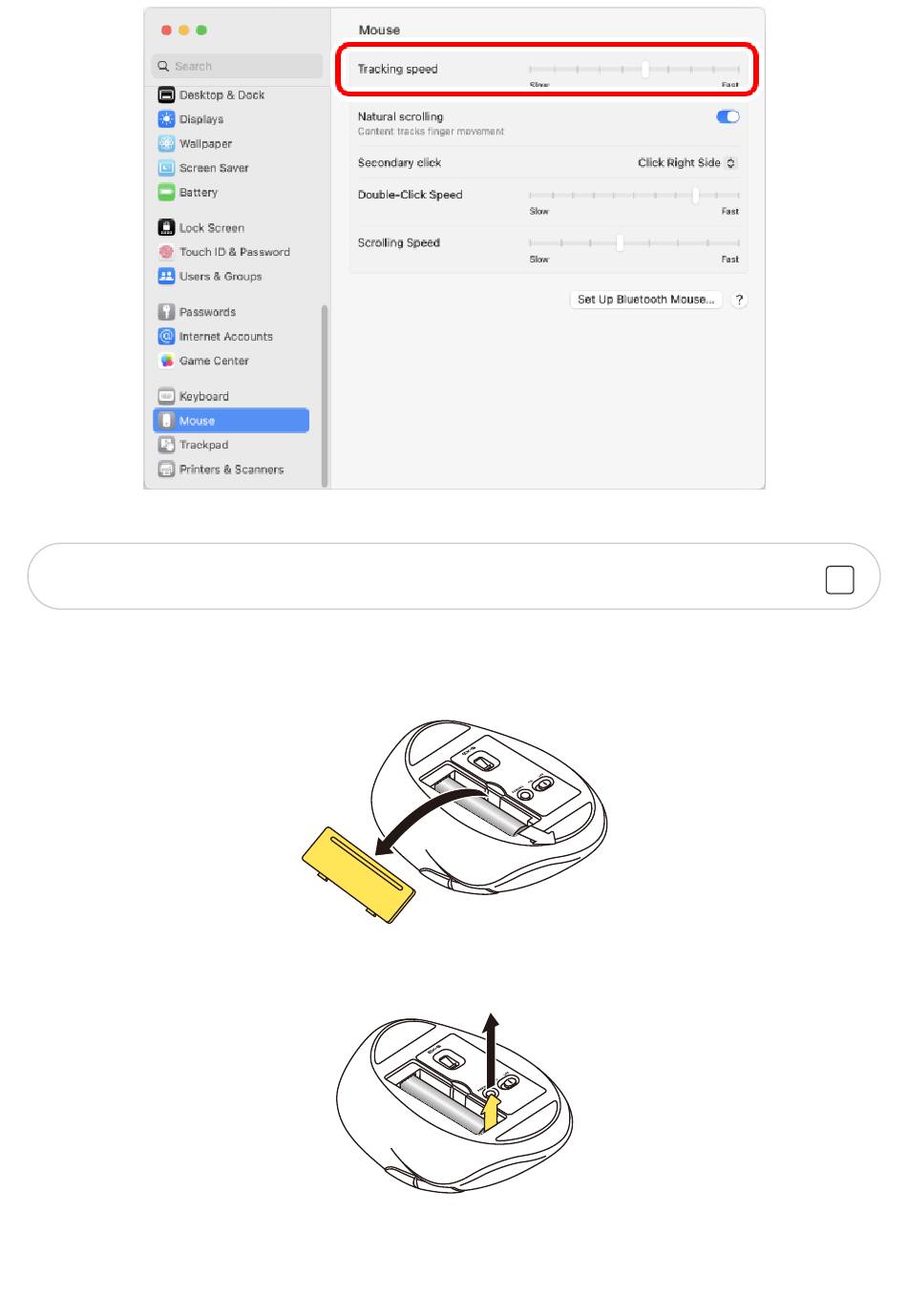Open the Wallpaper settings icon
This screenshot has width=907, height=1316.
click(x=166, y=143)
